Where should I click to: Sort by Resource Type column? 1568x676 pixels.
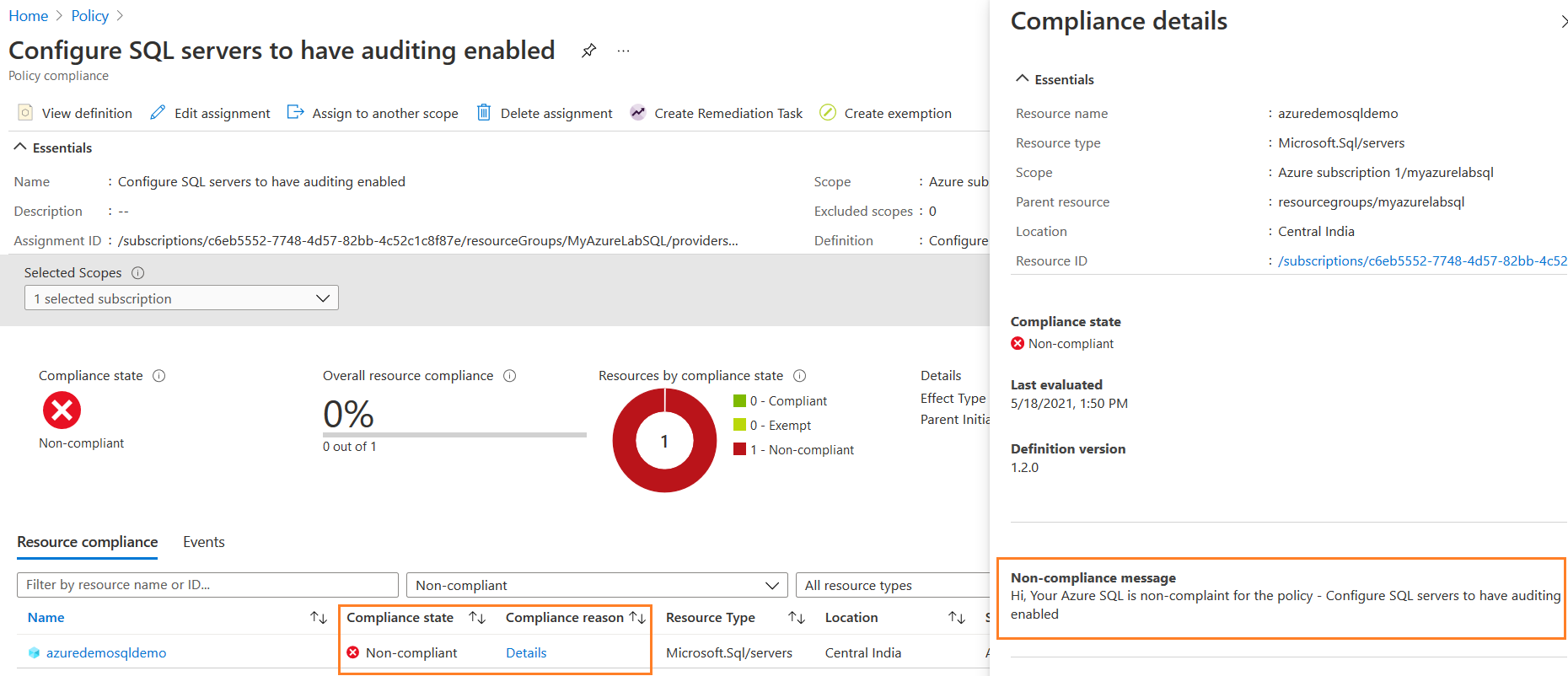796,618
